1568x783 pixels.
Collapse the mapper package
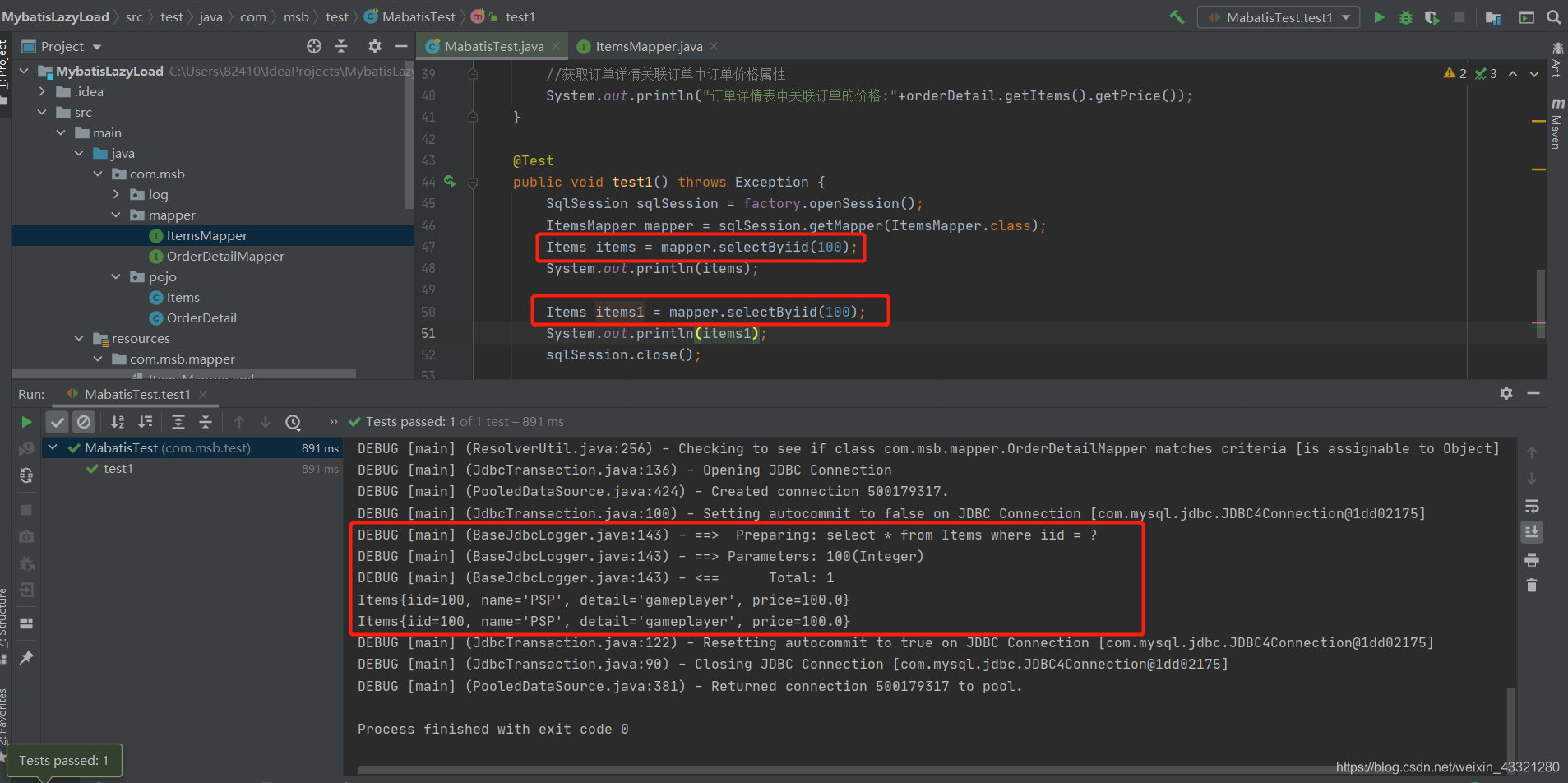click(116, 215)
